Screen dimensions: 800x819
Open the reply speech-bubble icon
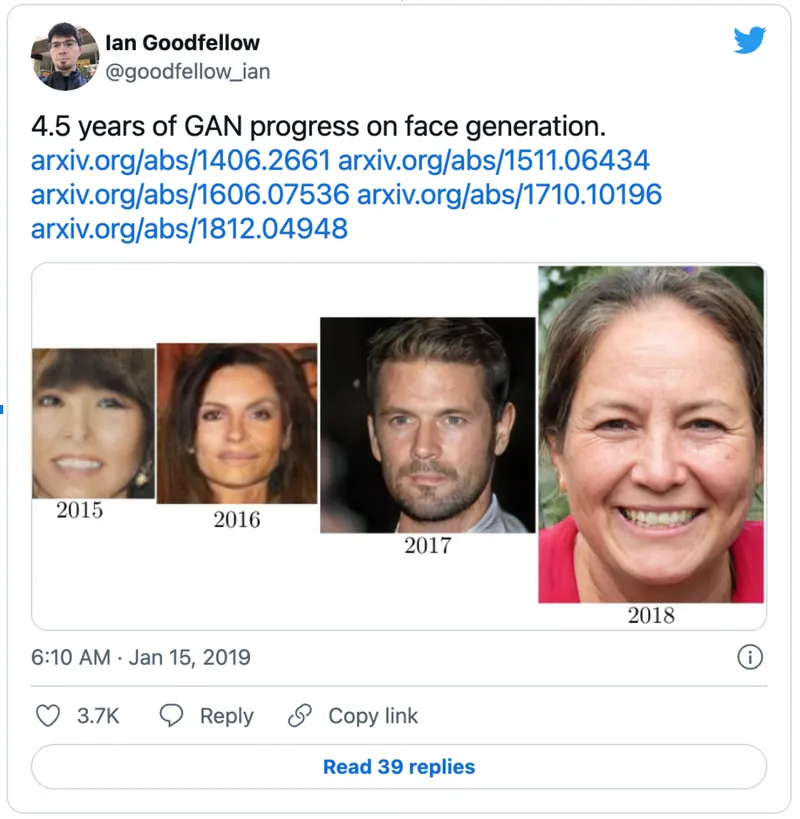coord(170,716)
